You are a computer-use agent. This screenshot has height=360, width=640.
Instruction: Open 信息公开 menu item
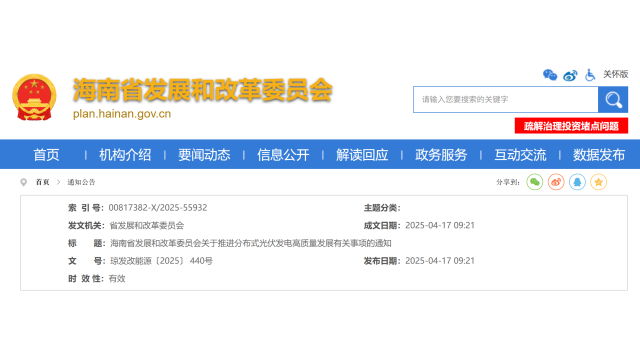pos(283,155)
